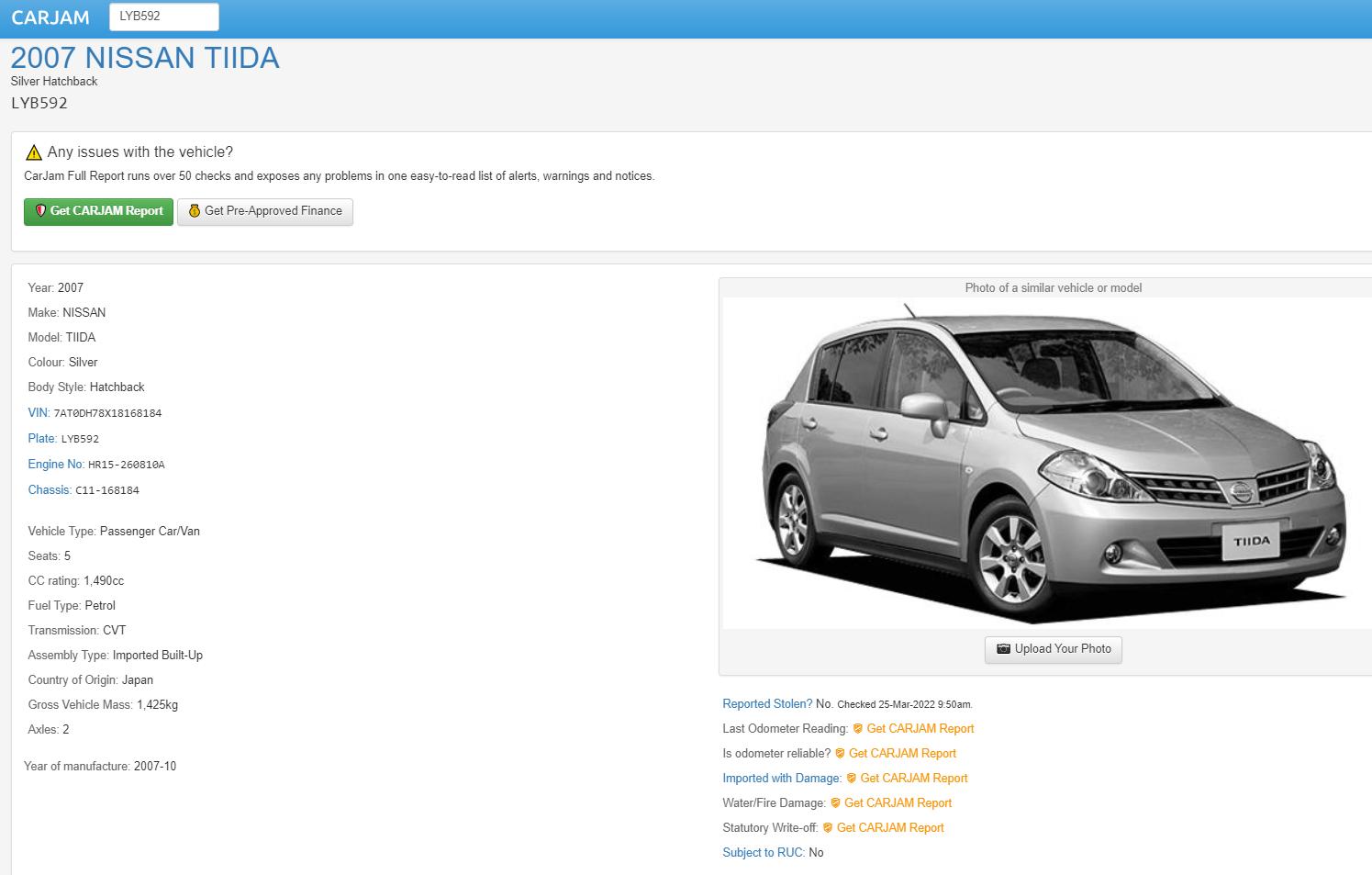Get CARJAM Report for Statutory Write-off
The width and height of the screenshot is (1372, 875).
[890, 827]
